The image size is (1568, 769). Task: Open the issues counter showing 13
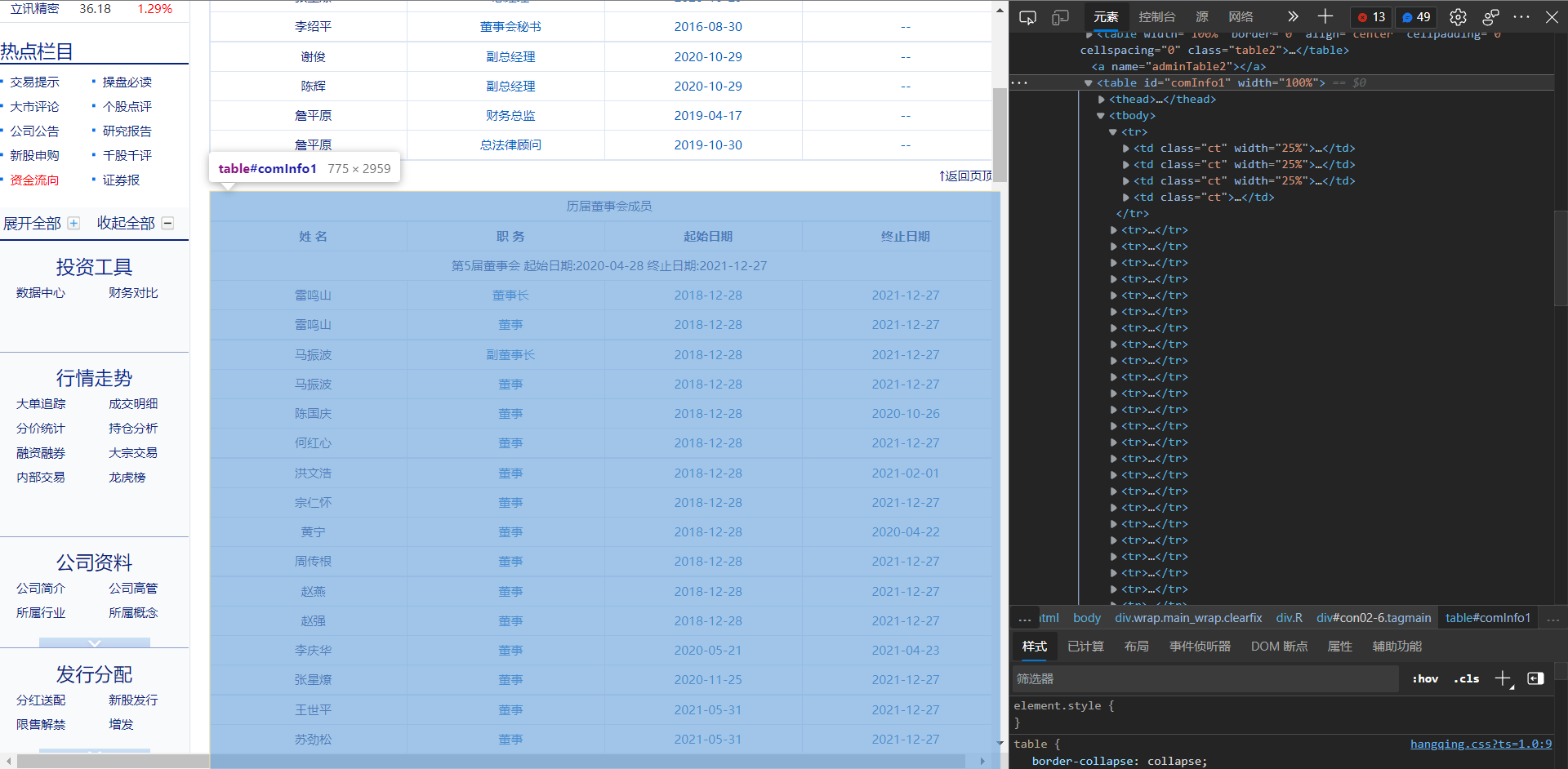click(1370, 16)
